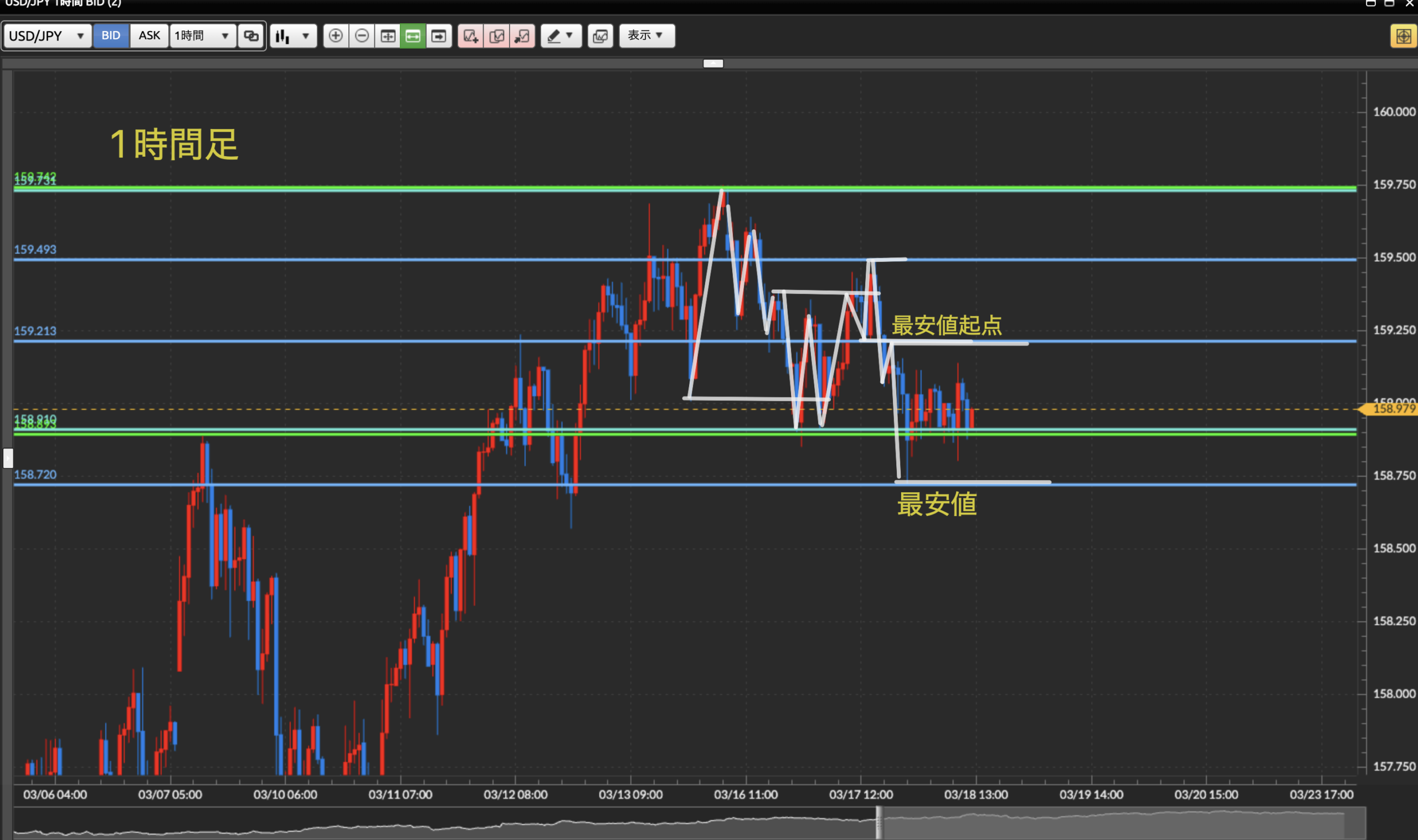Click the zoom out minus icon

coord(362,35)
